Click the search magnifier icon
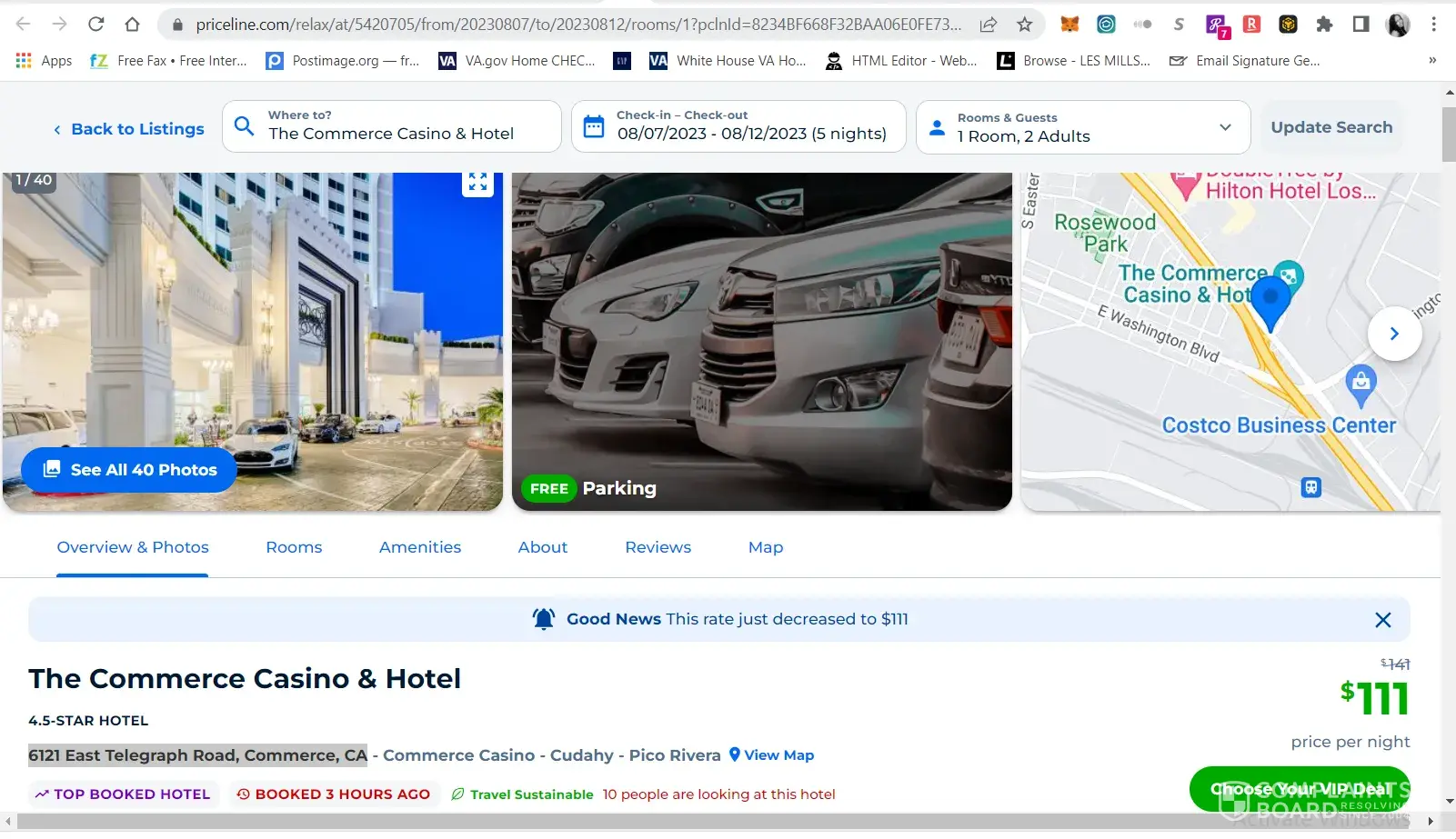The width and height of the screenshot is (1456, 839). tap(244, 126)
